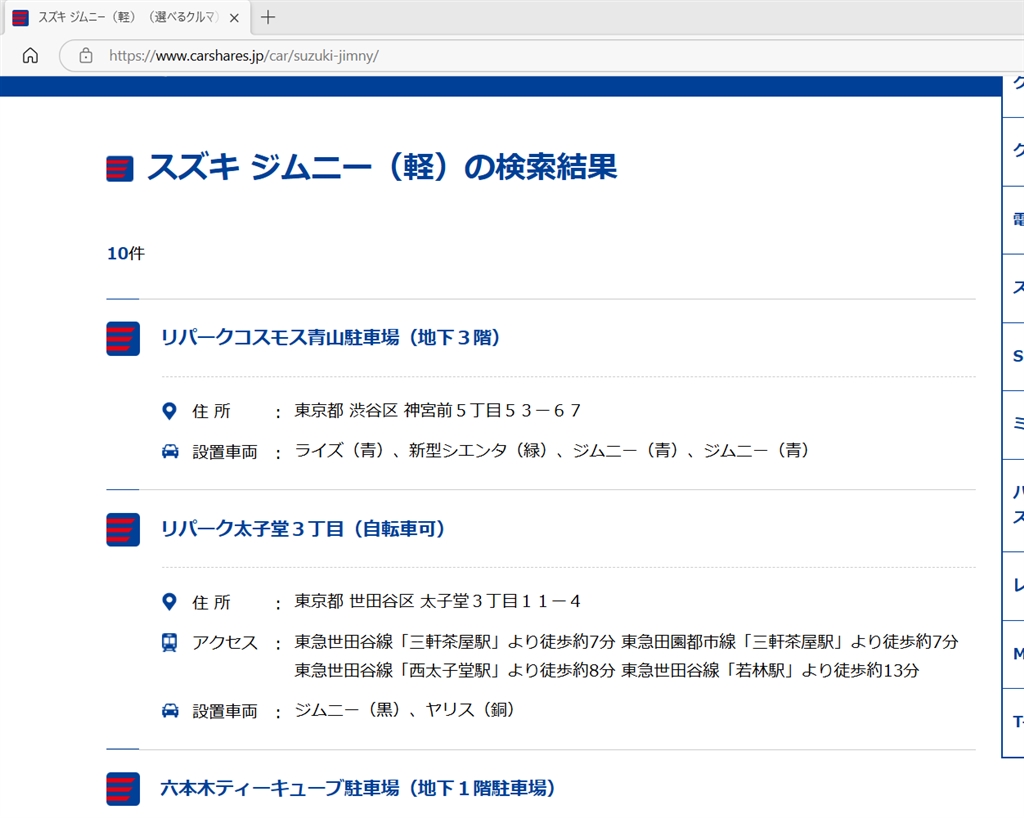Click the station icon for 六本木ティーキューブ駐車場
This screenshot has height=818, width=1024.
[x=123, y=789]
